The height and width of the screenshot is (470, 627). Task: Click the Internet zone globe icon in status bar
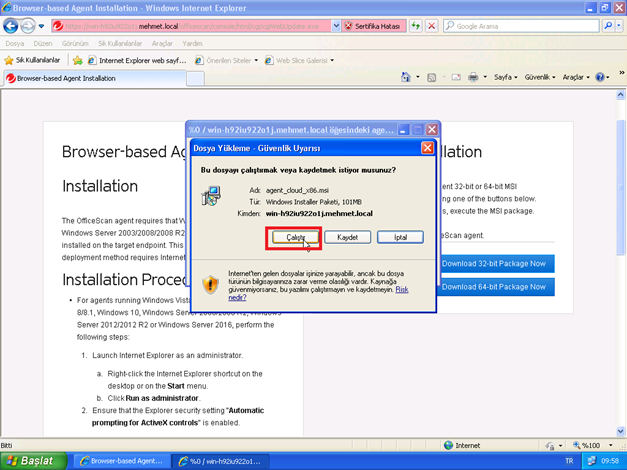(x=449, y=445)
